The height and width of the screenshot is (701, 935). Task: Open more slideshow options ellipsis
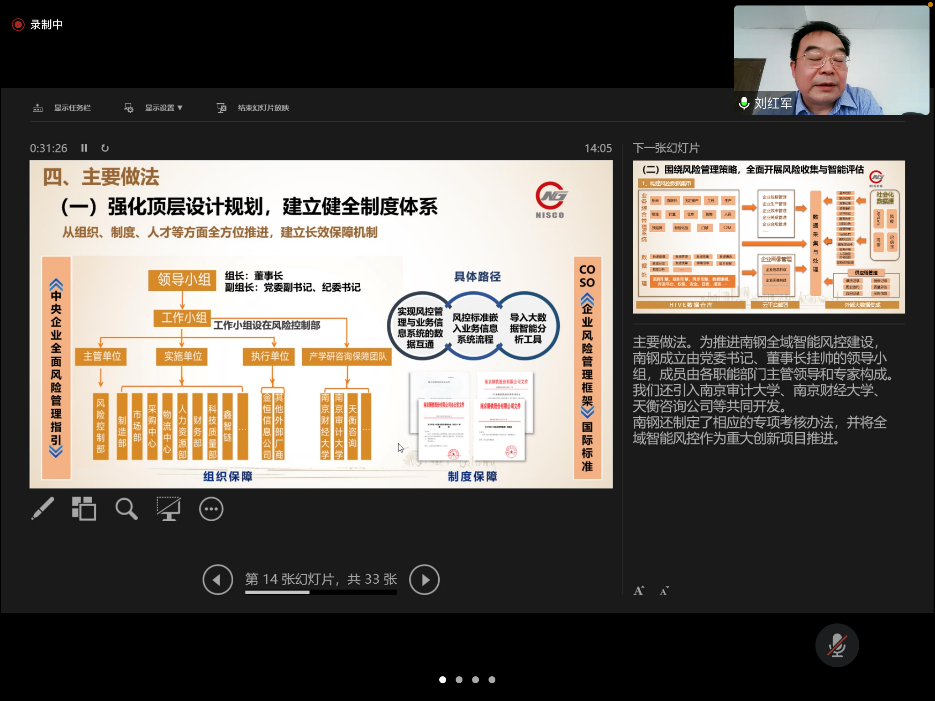click(211, 509)
